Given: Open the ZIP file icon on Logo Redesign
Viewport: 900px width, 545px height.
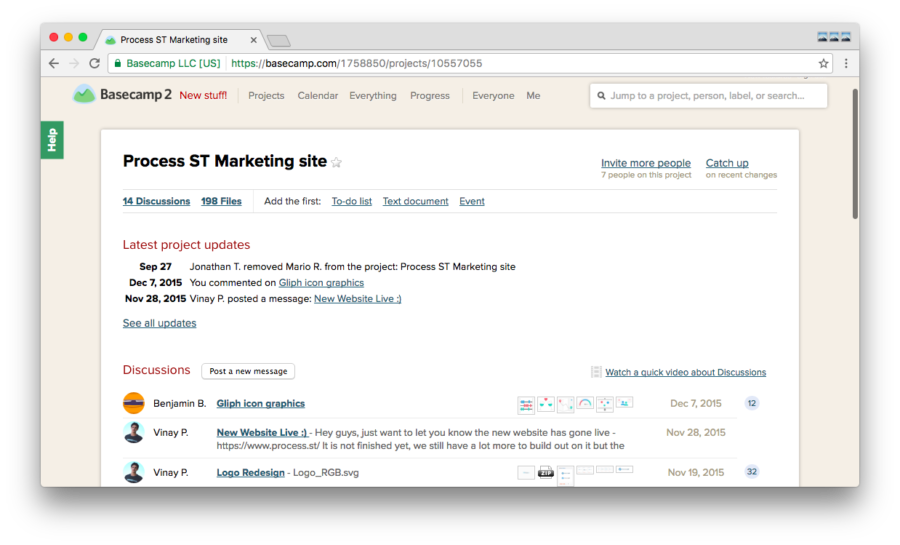Looking at the screenshot, I should pyautogui.click(x=546, y=472).
